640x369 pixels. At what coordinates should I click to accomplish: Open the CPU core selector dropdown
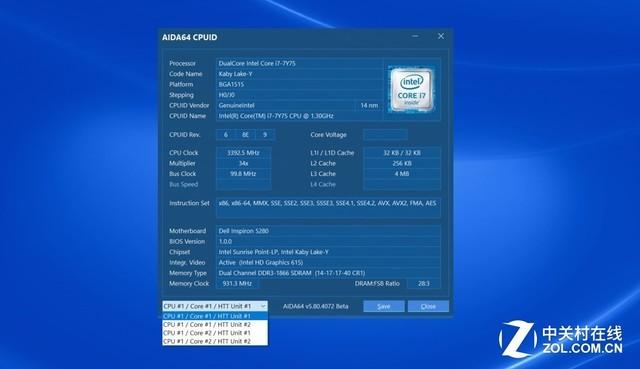(215, 306)
